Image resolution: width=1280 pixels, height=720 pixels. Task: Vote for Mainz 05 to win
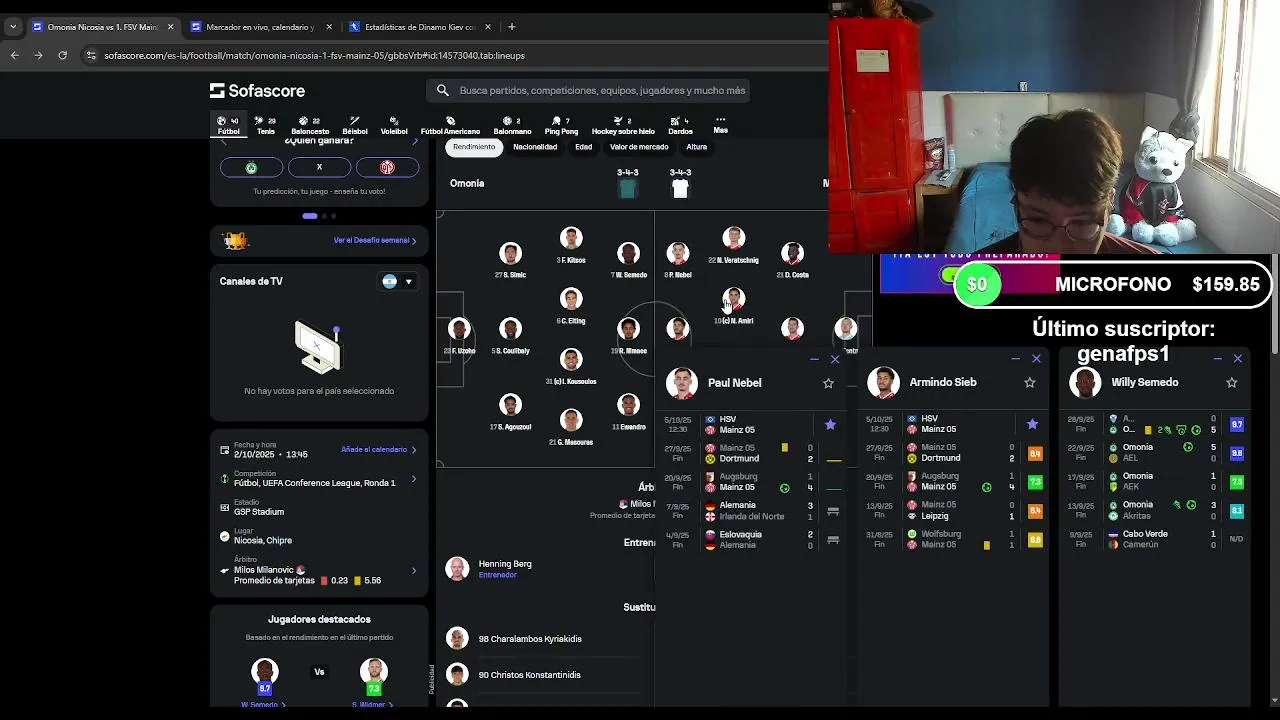tap(387, 168)
